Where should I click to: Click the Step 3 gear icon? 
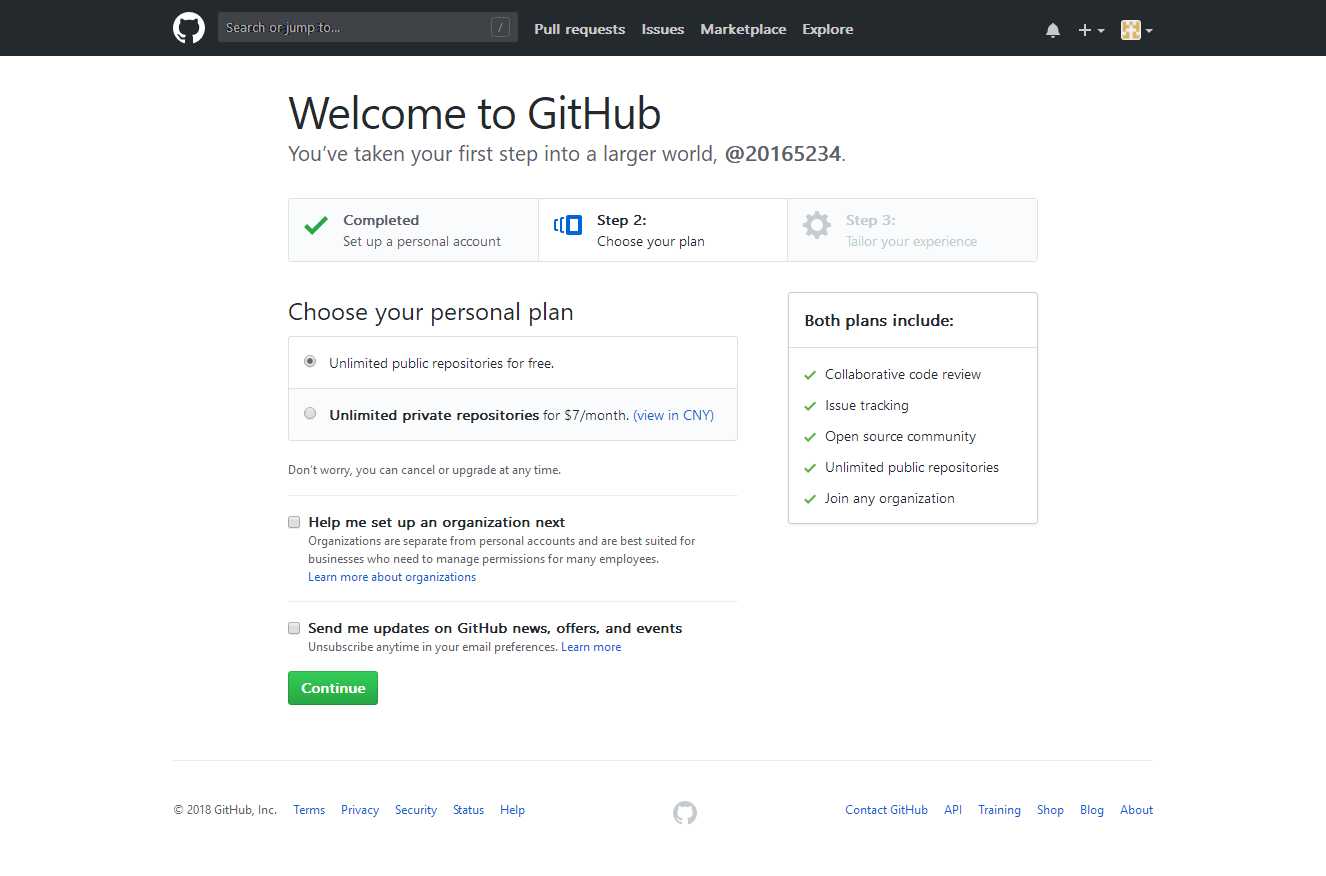click(817, 225)
